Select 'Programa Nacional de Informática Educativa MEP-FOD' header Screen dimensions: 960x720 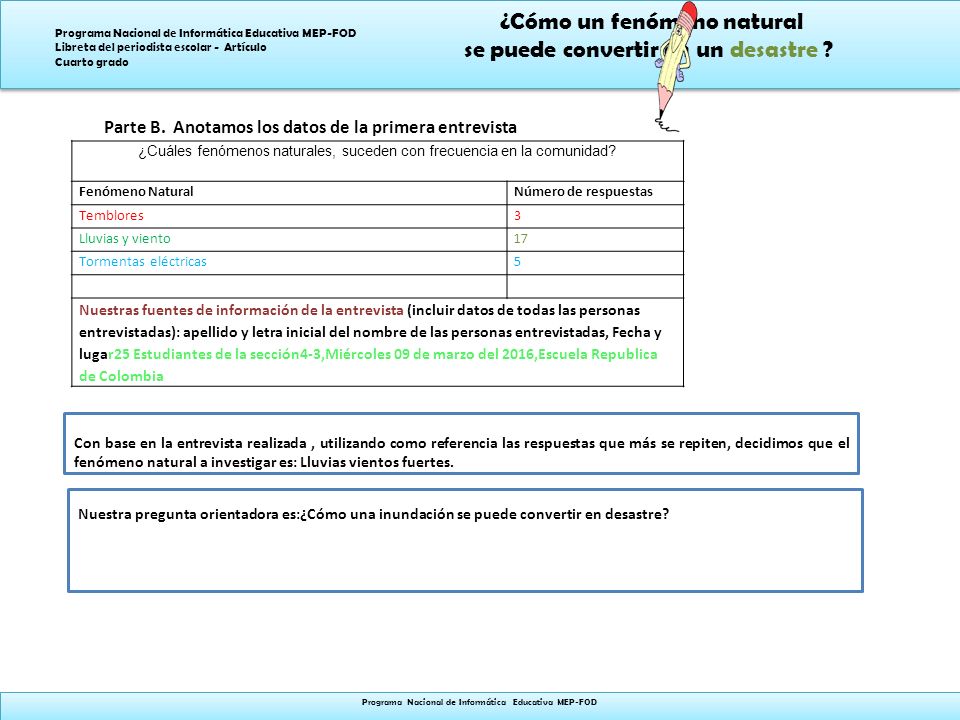point(206,33)
